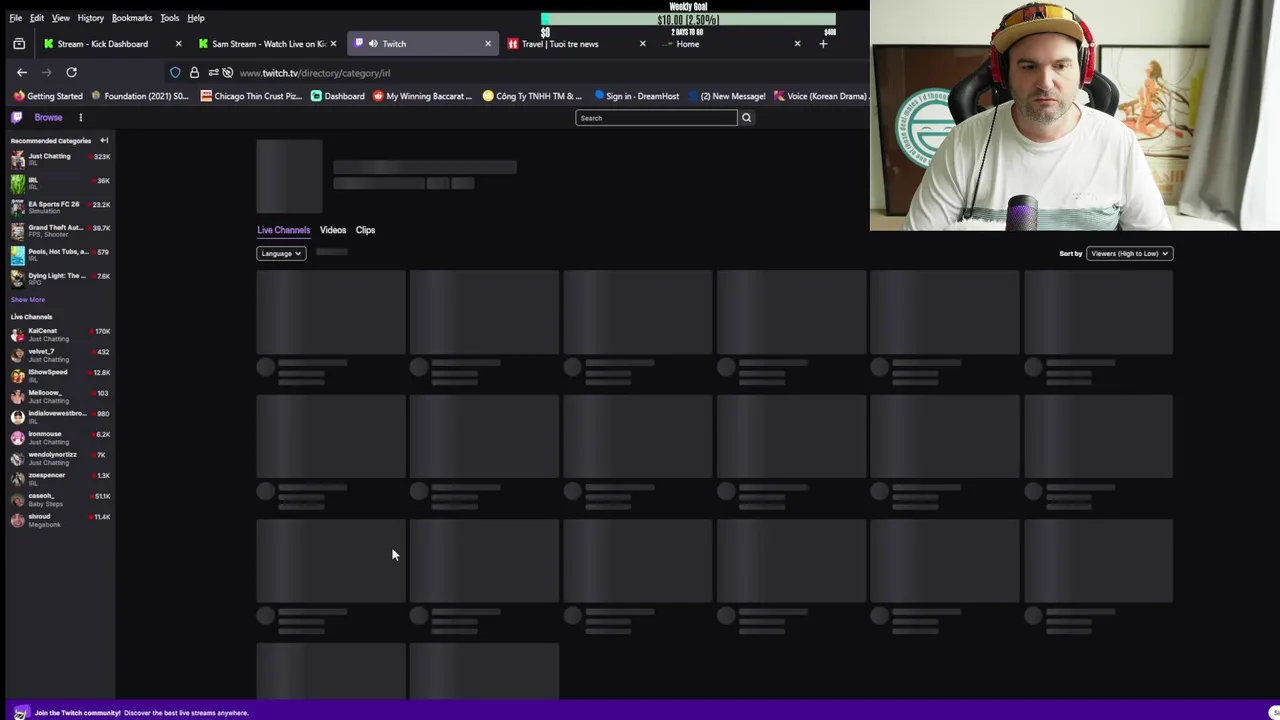The image size is (1280, 720).
Task: Open the History menu
Action: click(90, 18)
